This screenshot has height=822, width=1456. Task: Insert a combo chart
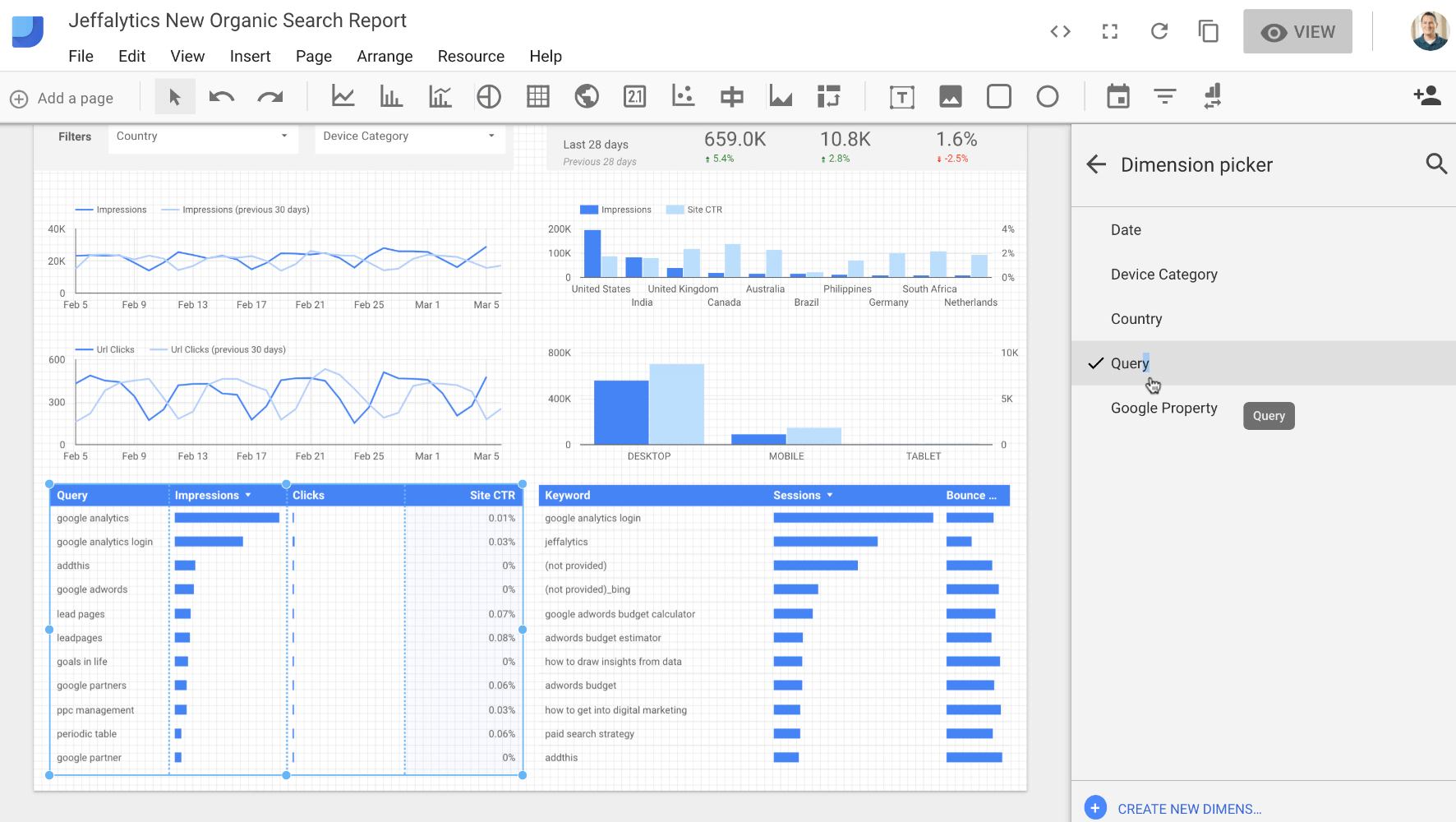[x=440, y=96]
